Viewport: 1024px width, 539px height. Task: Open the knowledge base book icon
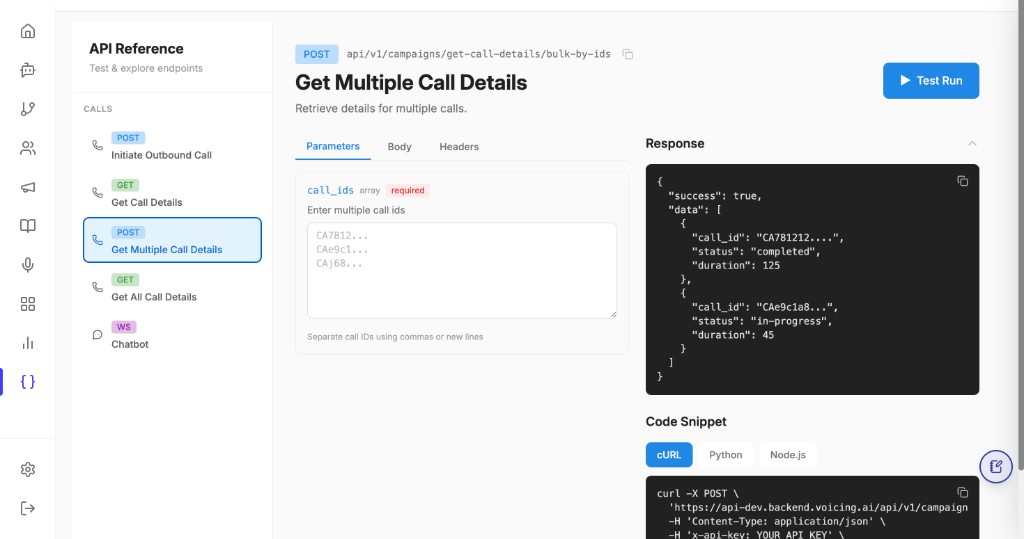[27, 226]
